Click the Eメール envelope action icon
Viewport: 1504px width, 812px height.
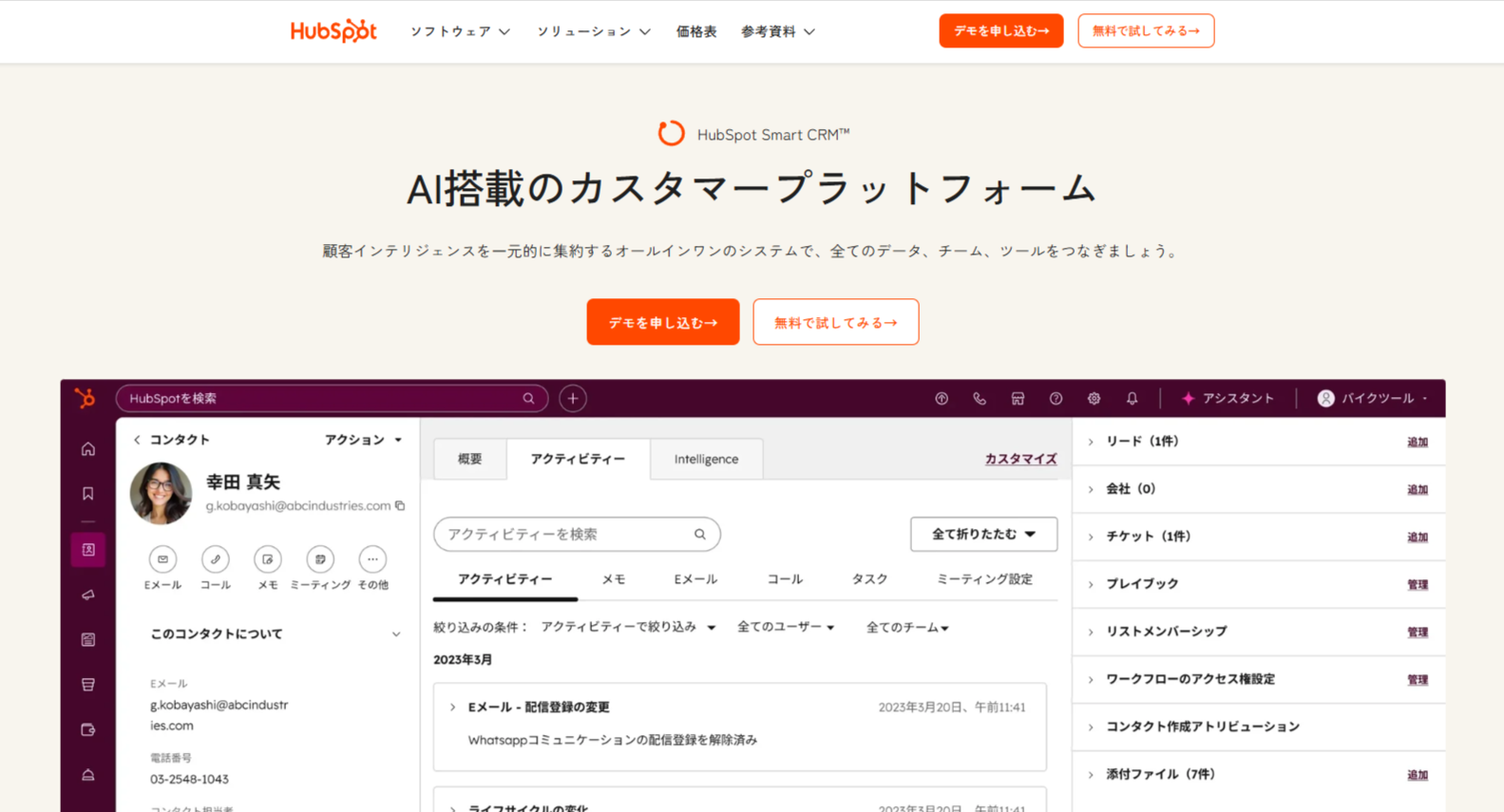162,559
